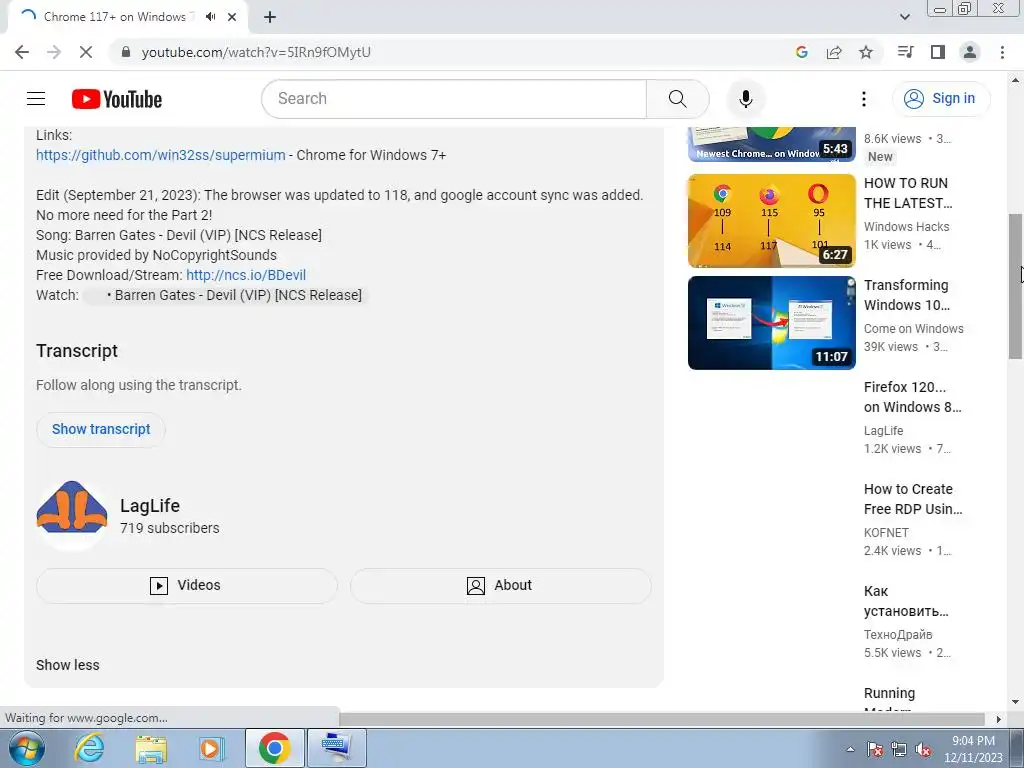This screenshot has width=1024, height=768.
Task: Open the YouTube hamburger guide menu
Action: [36, 99]
